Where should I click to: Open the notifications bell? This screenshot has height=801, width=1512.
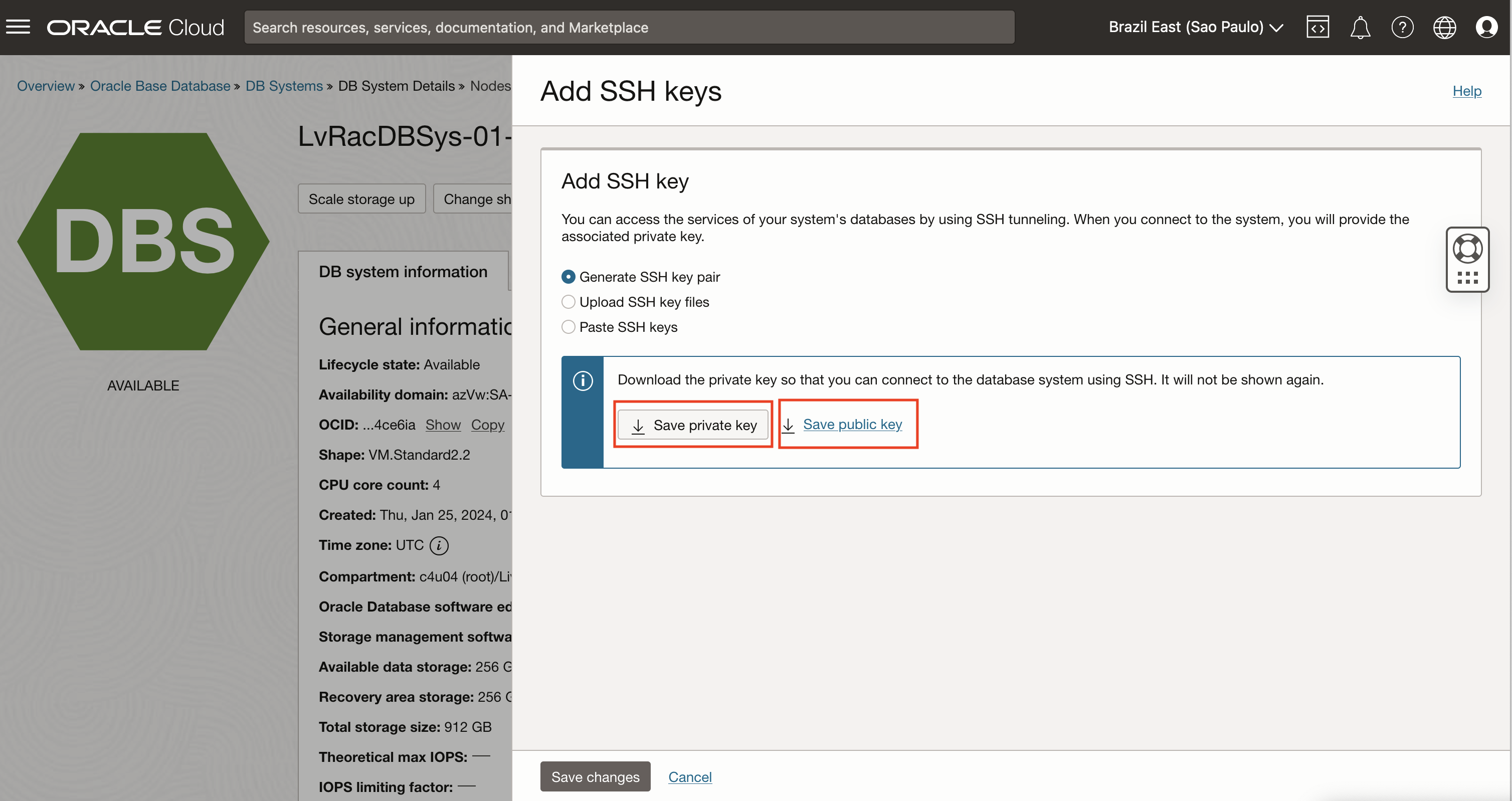[x=1360, y=27]
